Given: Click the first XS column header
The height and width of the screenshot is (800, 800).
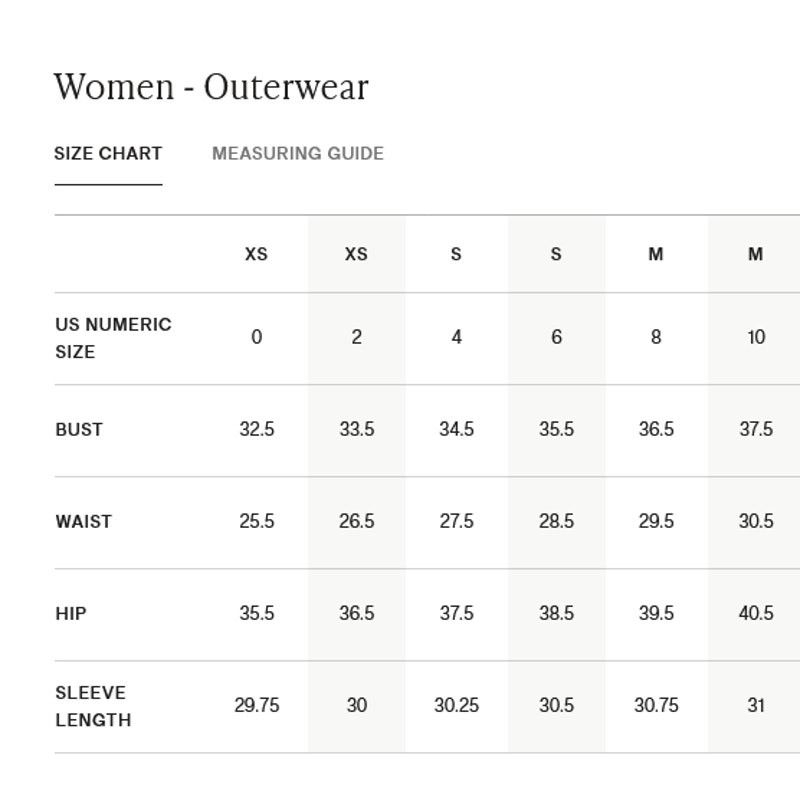Looking at the screenshot, I should [x=256, y=254].
